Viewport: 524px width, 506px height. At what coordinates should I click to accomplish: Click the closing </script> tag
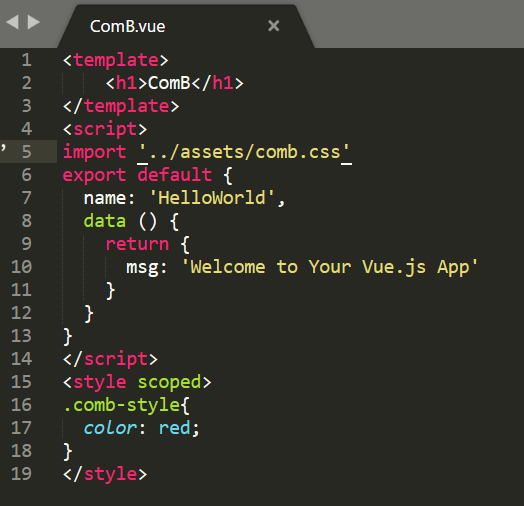[x=110, y=359]
